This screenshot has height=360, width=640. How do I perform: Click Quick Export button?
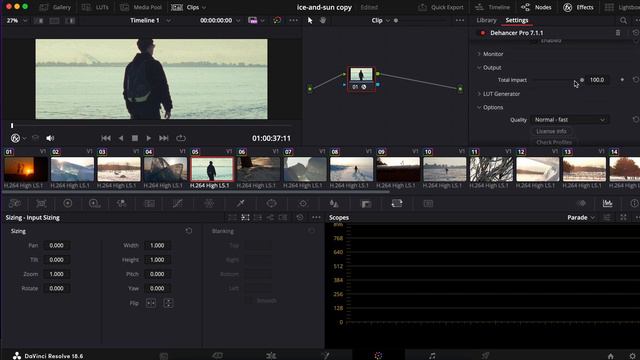441,7
